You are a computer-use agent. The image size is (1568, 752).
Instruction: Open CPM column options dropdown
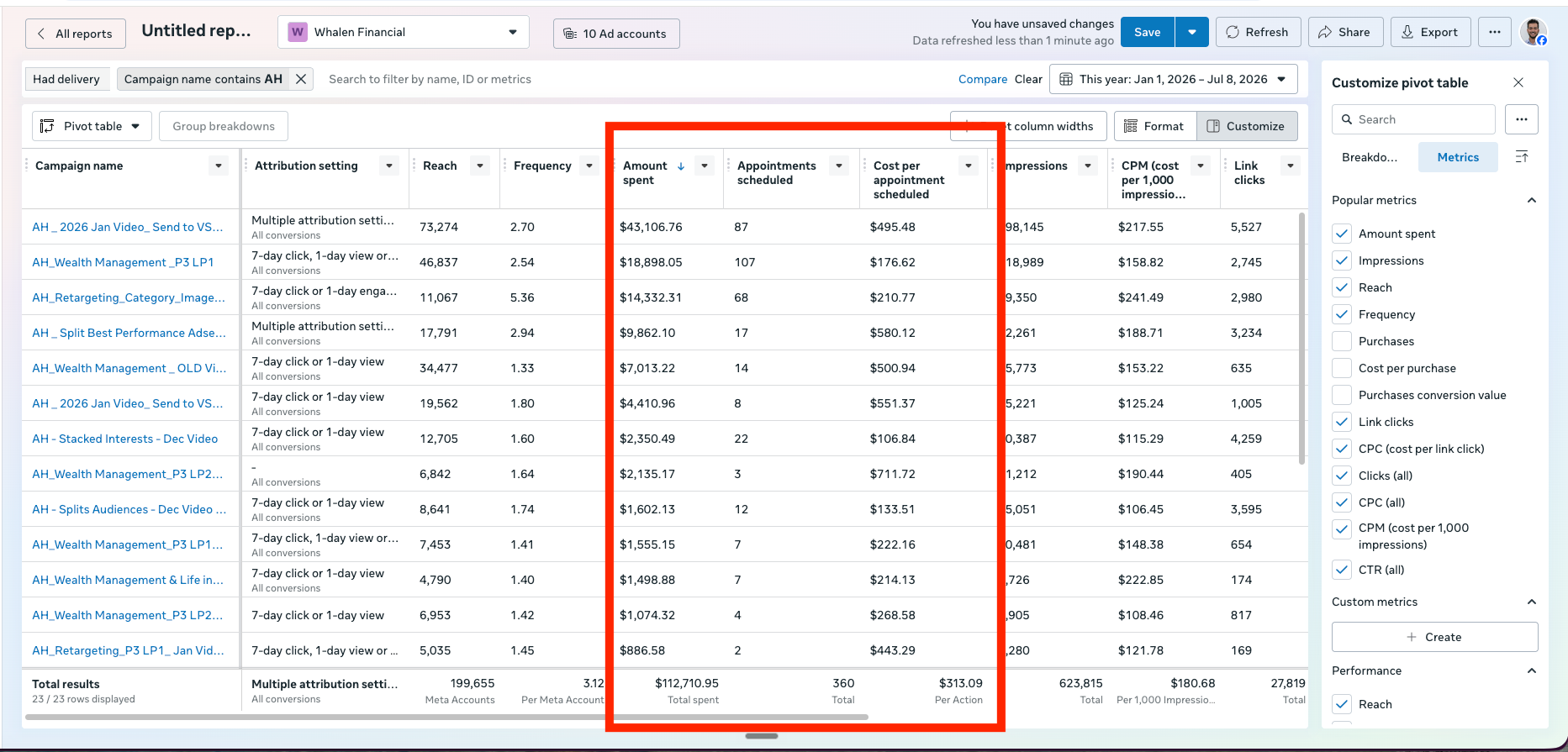(1201, 166)
